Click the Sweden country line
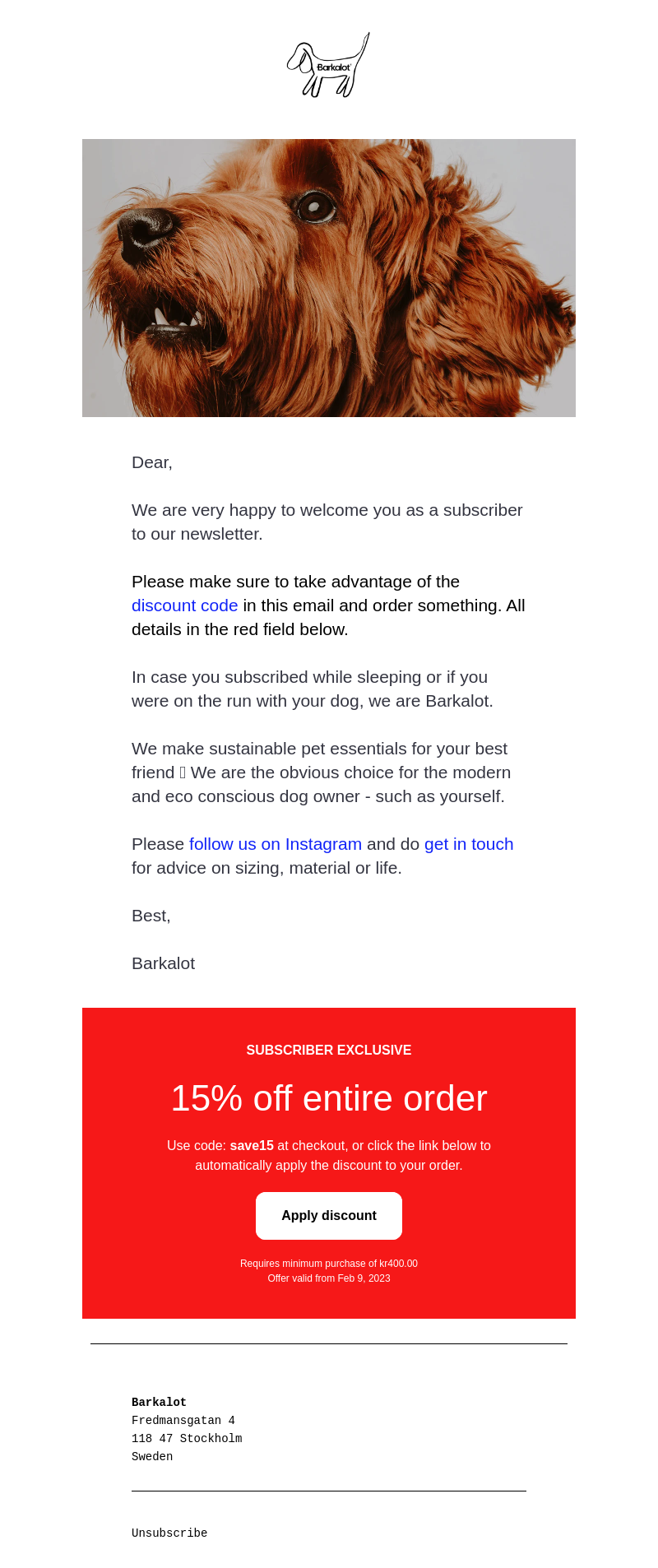This screenshot has height=1568, width=658. pyautogui.click(x=152, y=1457)
